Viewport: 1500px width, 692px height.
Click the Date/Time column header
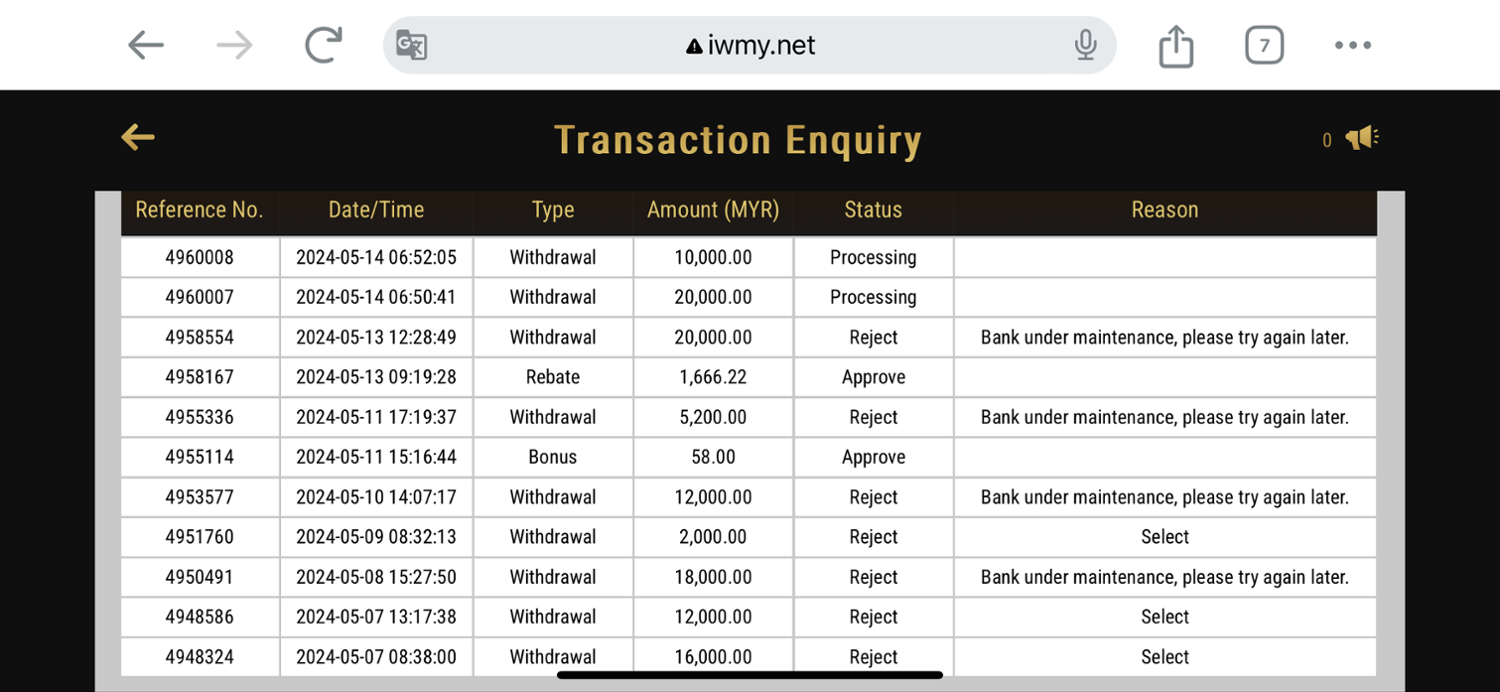pyautogui.click(x=376, y=210)
